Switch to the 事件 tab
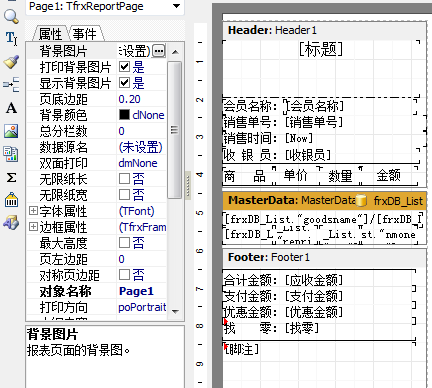Screen dimensions: 432x388 (85, 34)
